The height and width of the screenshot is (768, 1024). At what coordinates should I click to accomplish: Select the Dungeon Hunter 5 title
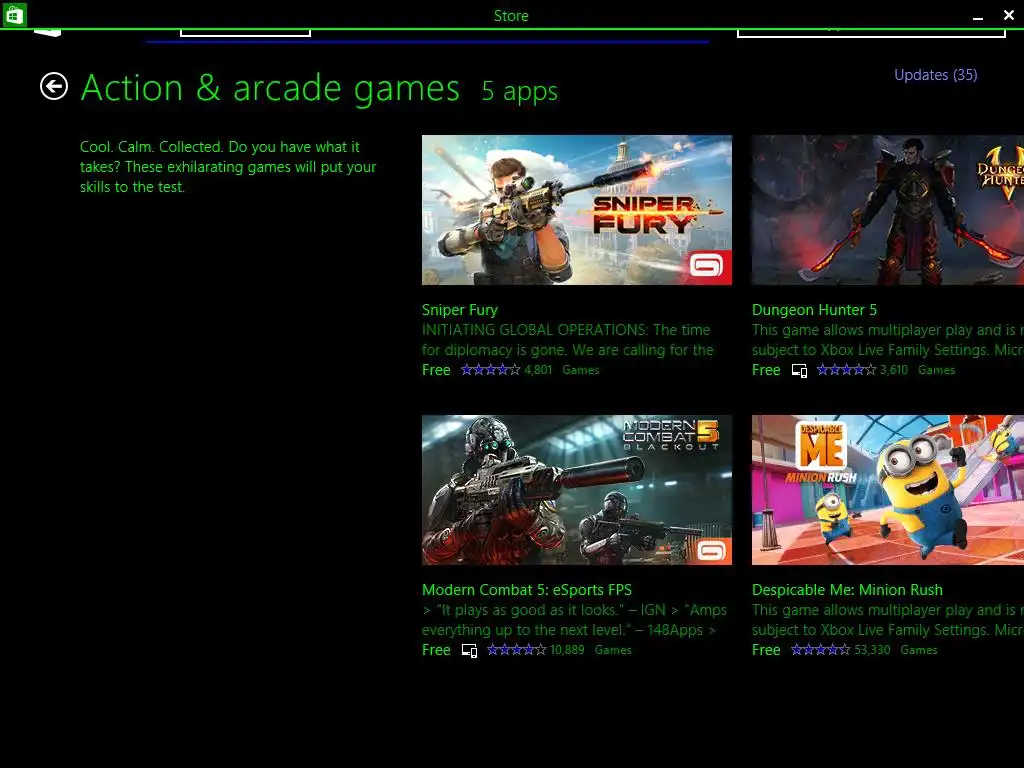814,310
